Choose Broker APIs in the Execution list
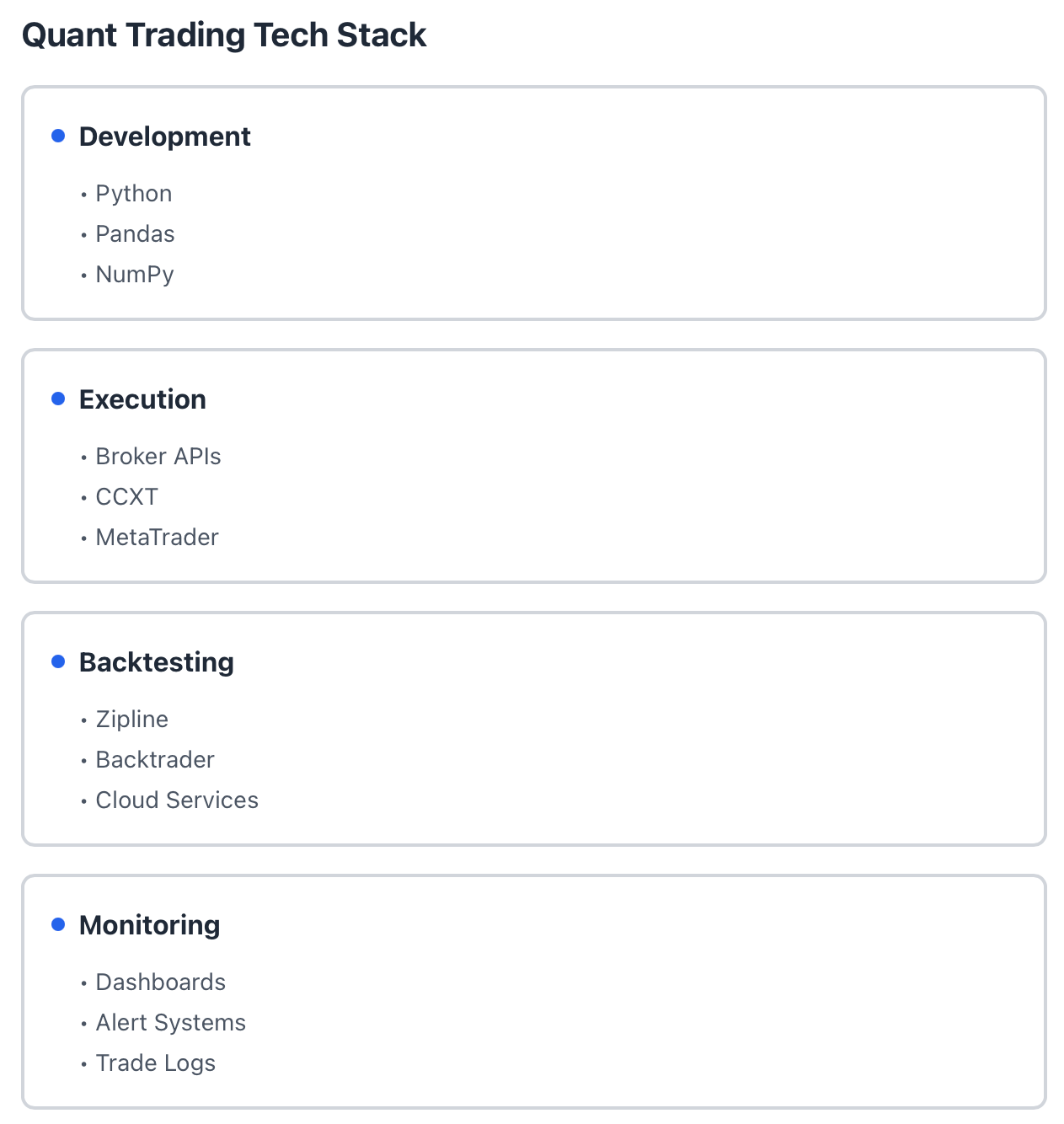Screen dimensions: 1064x1124 [158, 457]
